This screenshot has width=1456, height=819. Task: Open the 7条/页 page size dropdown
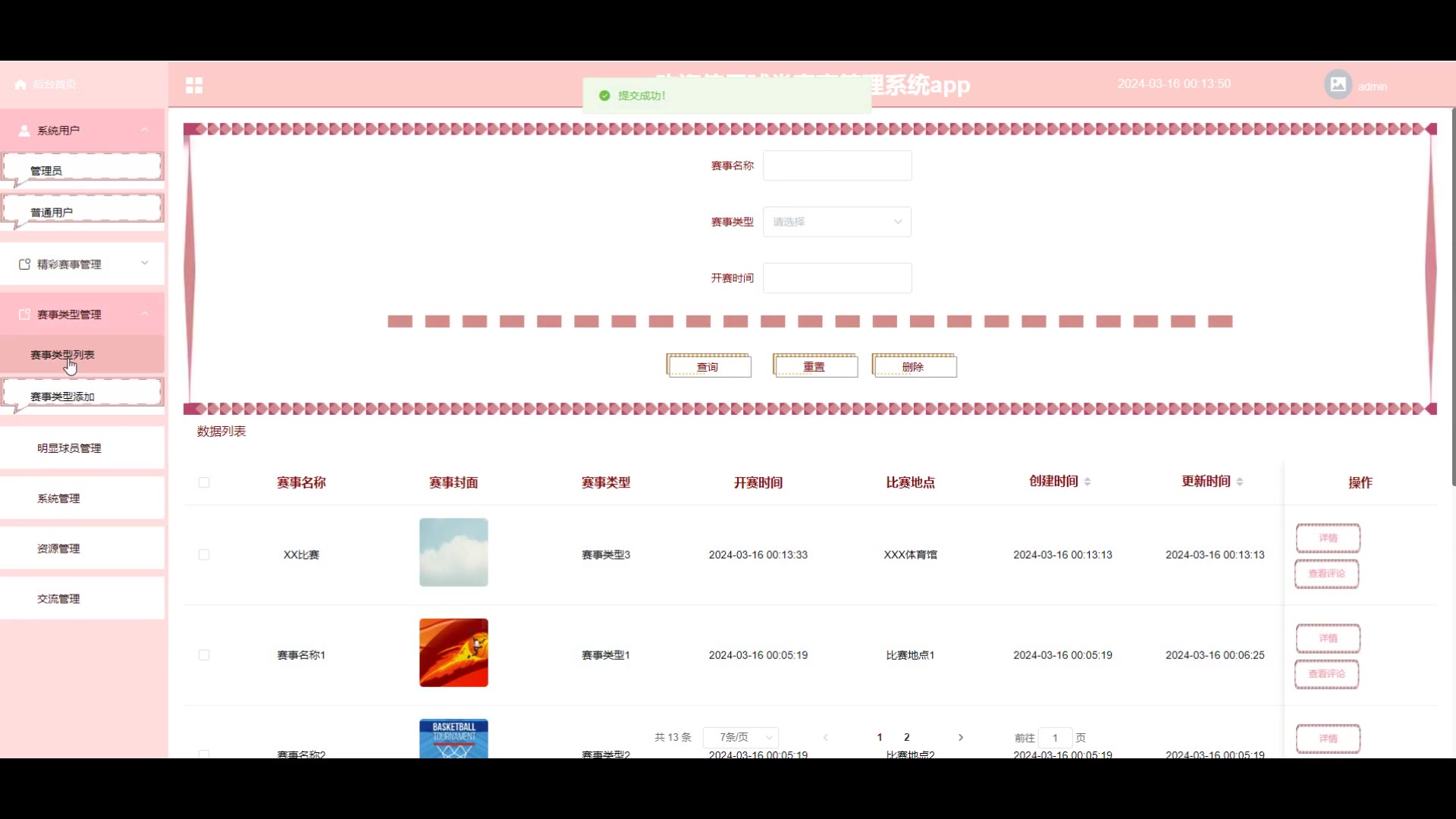tap(741, 737)
